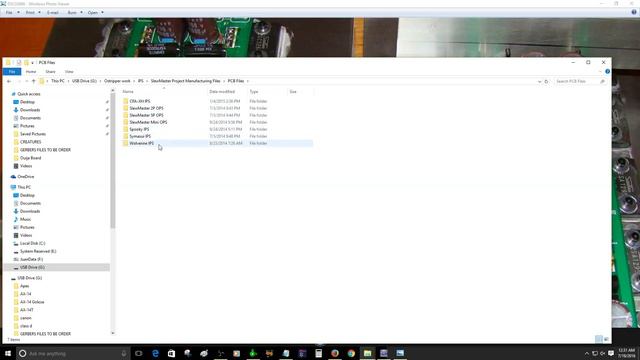
Task: Open OneDrive in the navigation pane
Action: (x=26, y=176)
